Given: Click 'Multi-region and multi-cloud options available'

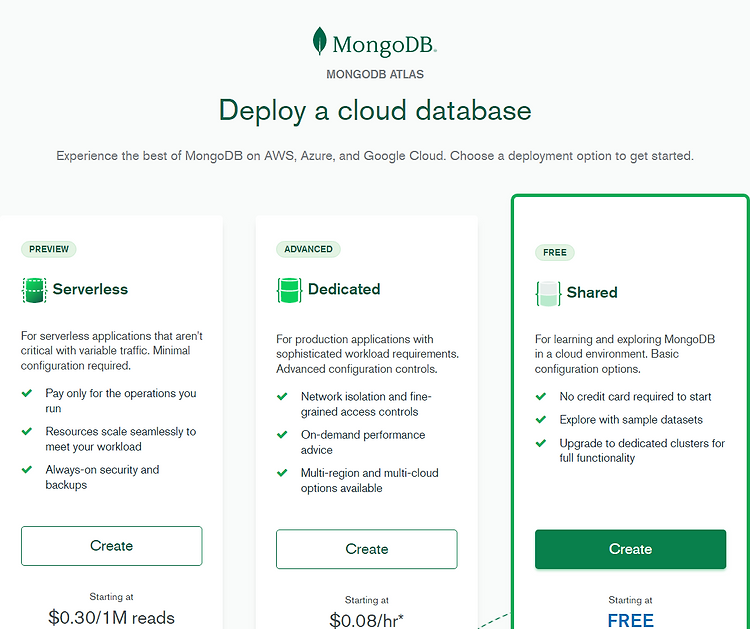Looking at the screenshot, I should point(369,481).
